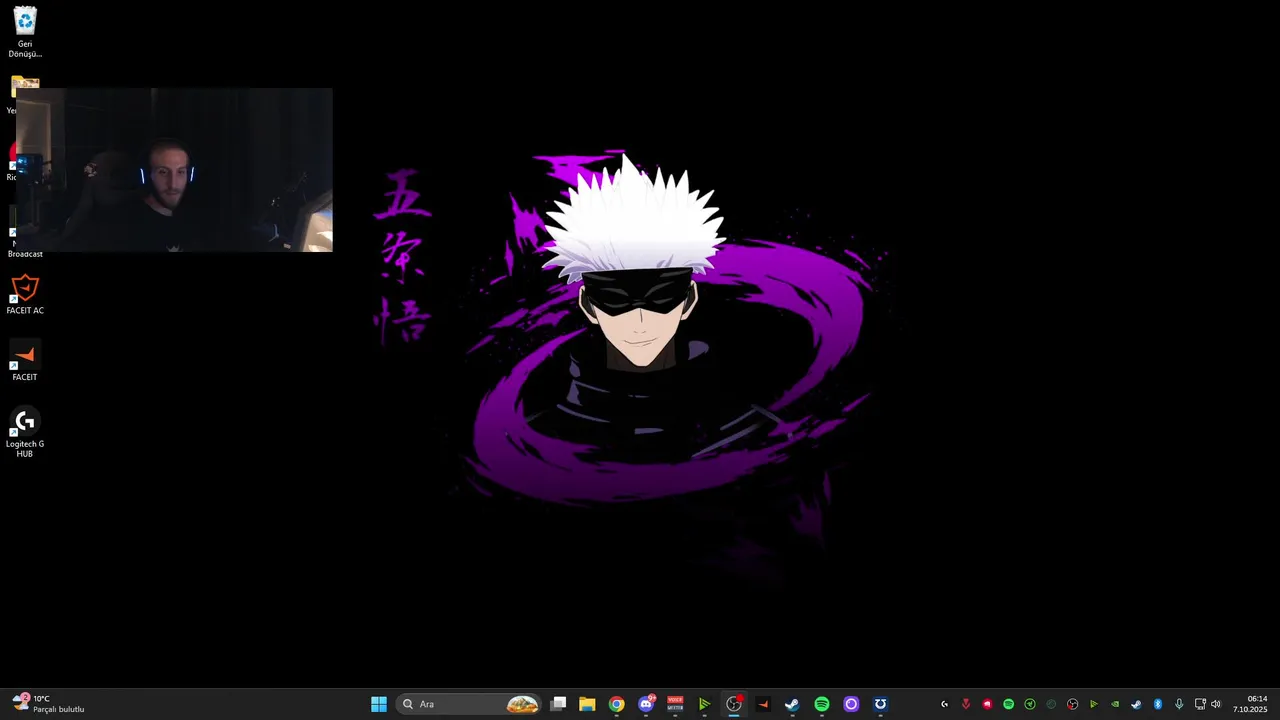Viewport: 1280px width, 720px height.
Task: Open File Explorer from the taskbar
Action: point(587,704)
